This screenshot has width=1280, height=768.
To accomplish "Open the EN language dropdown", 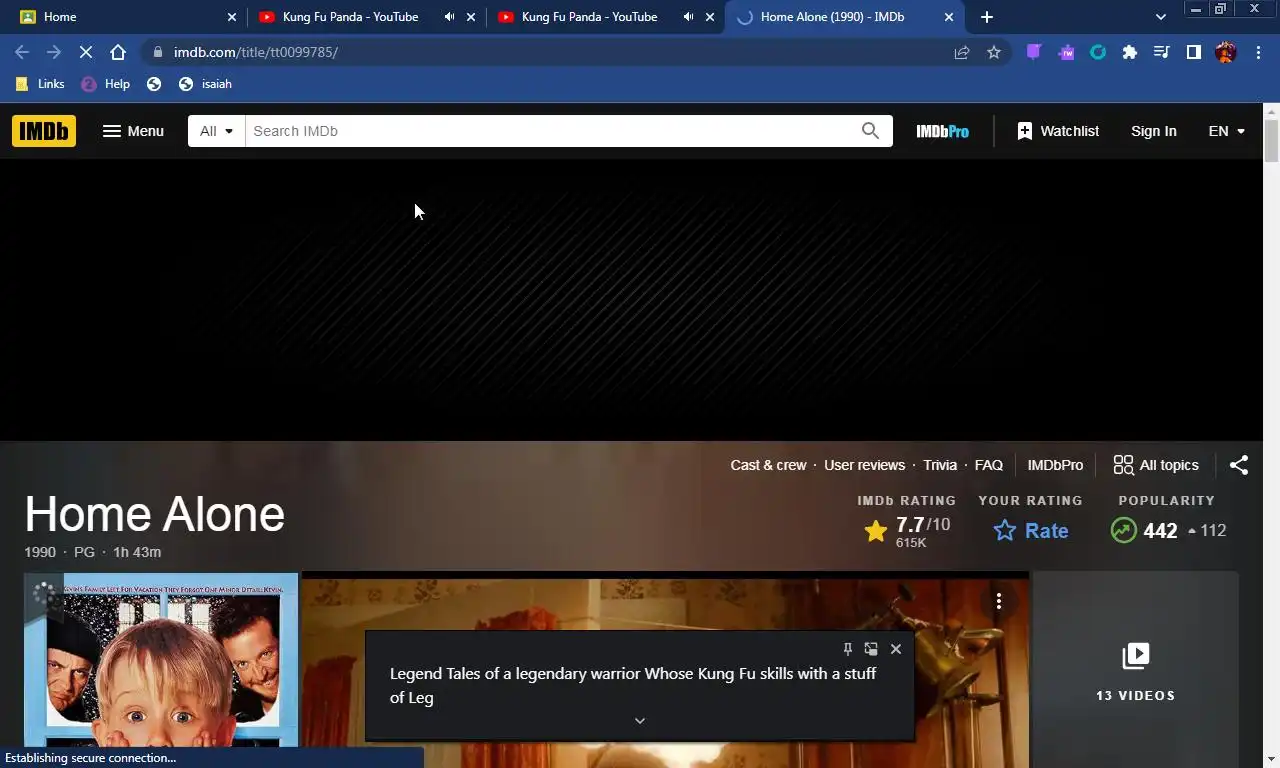I will 1227,131.
